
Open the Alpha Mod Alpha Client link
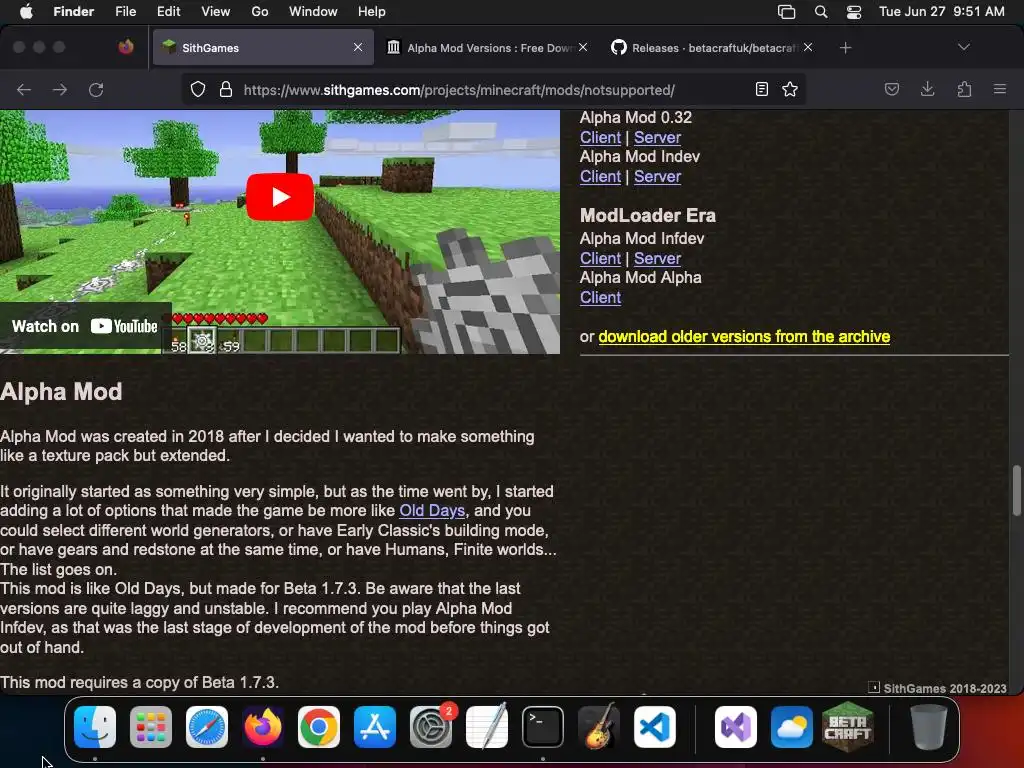[600, 298]
